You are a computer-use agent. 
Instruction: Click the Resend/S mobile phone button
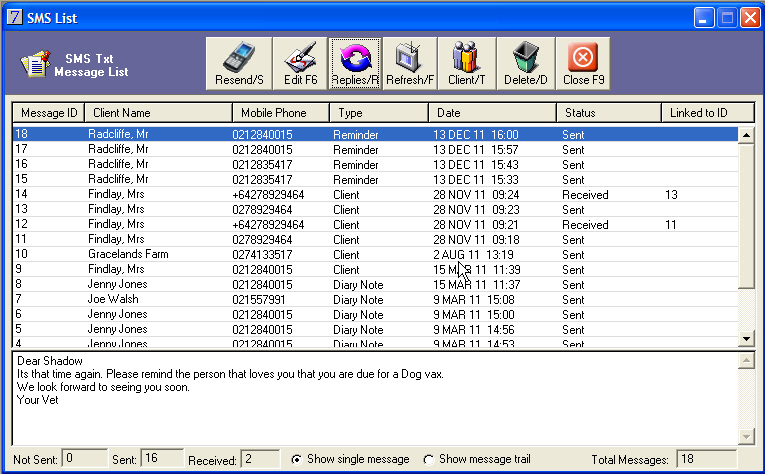point(239,63)
